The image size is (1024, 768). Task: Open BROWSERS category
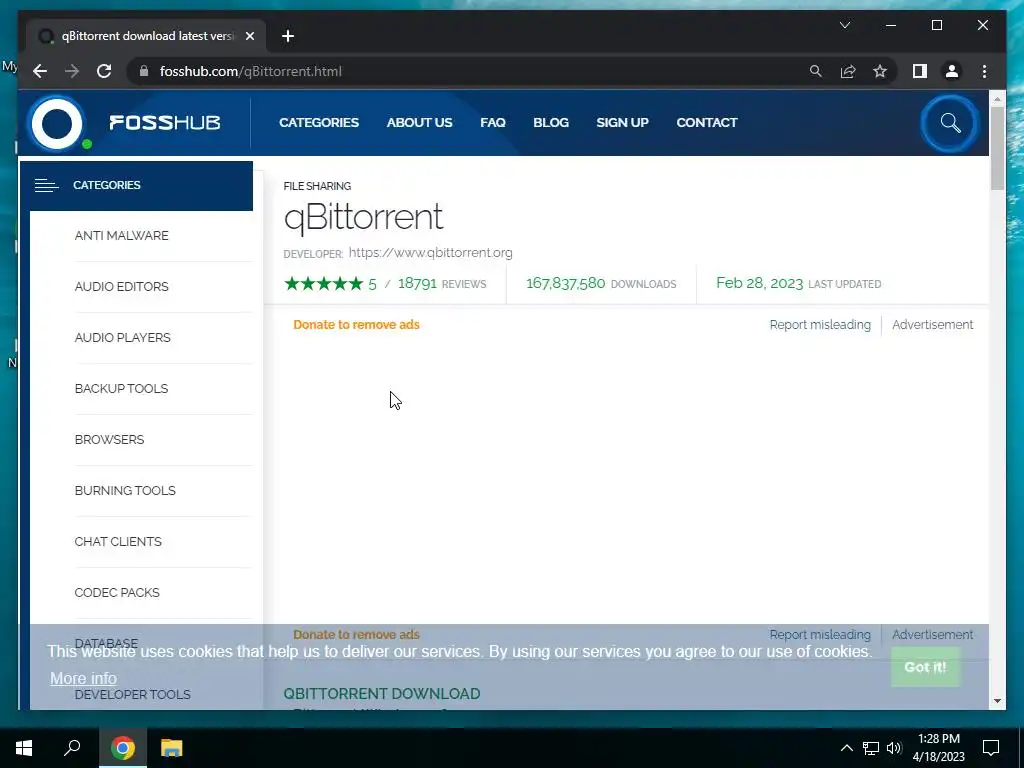click(109, 440)
